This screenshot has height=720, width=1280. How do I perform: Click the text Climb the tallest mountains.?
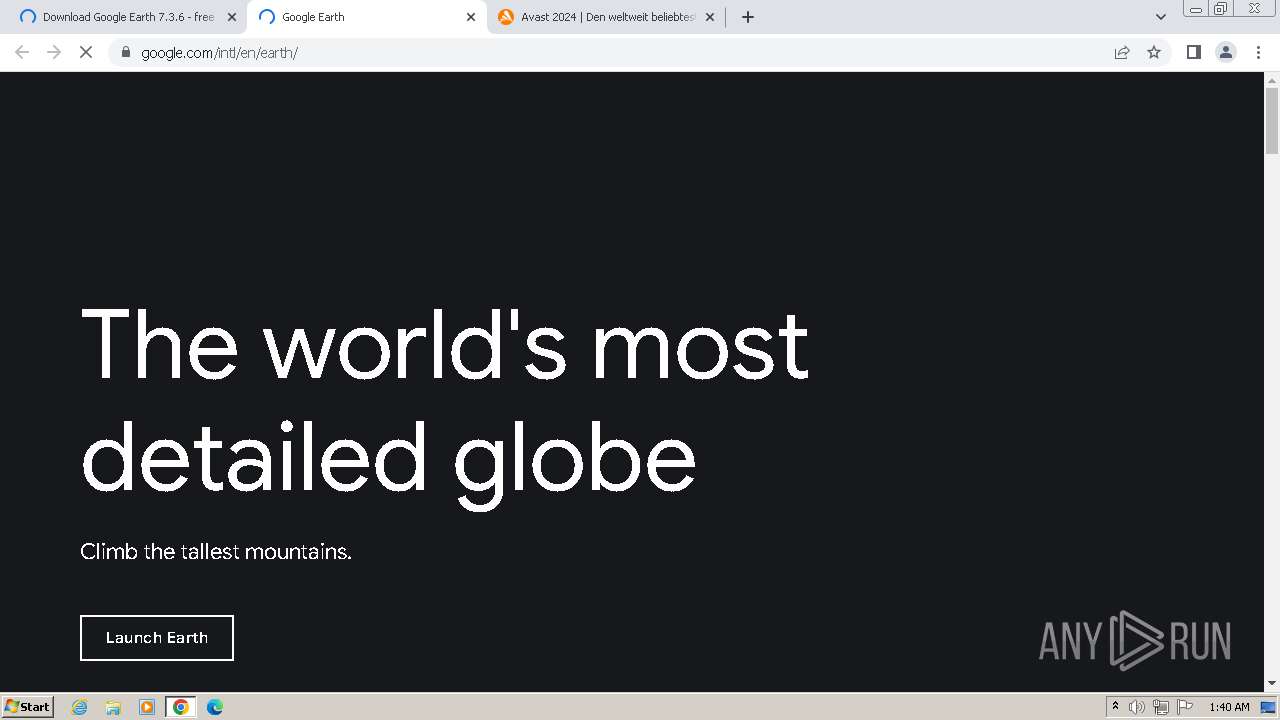(216, 551)
